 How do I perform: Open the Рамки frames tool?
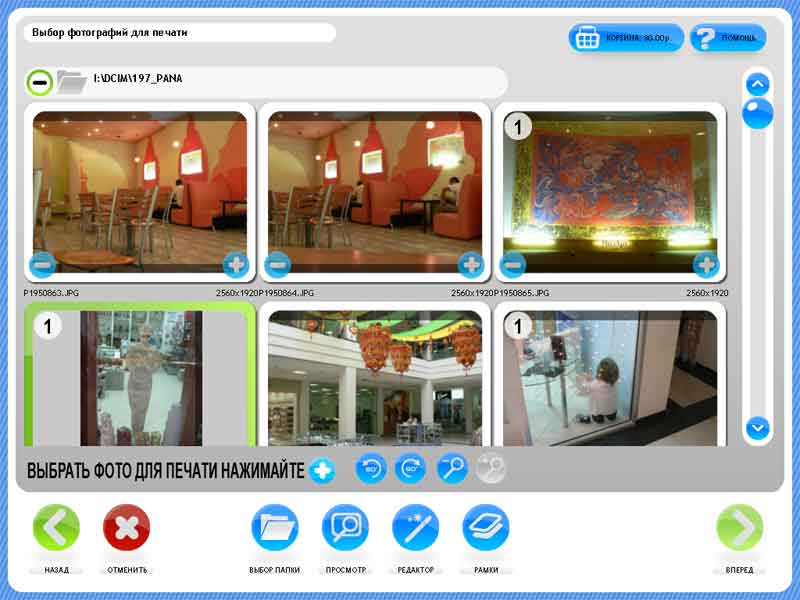point(486,528)
